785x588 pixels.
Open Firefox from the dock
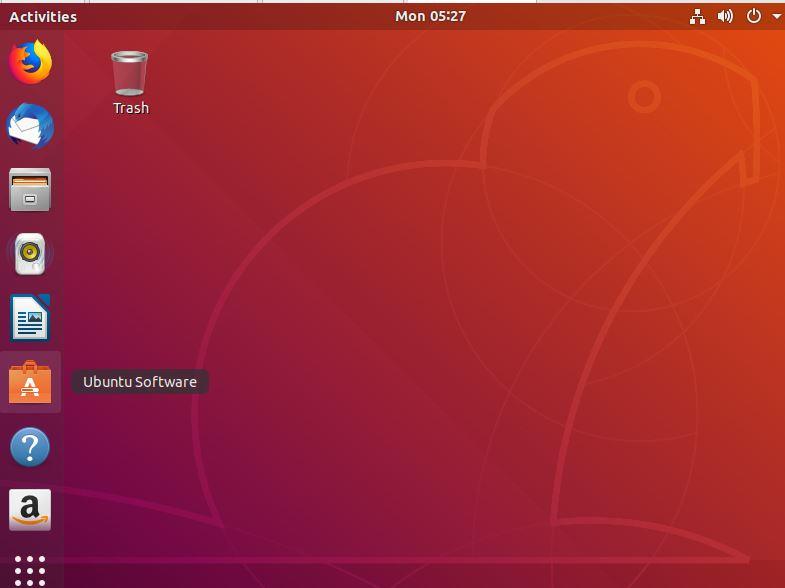click(x=30, y=62)
